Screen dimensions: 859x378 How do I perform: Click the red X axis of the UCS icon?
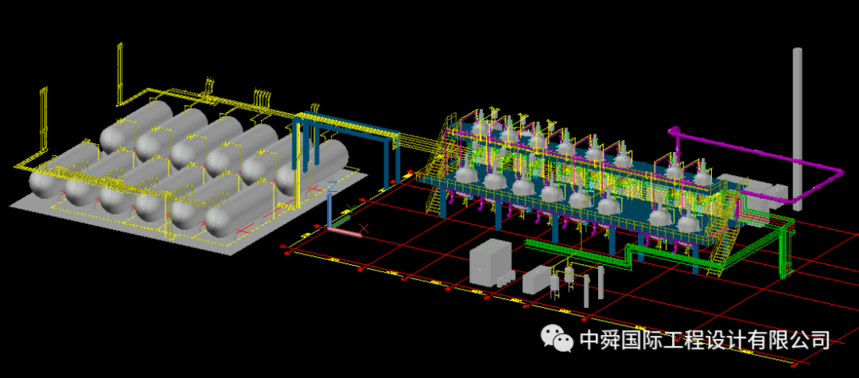point(345,232)
